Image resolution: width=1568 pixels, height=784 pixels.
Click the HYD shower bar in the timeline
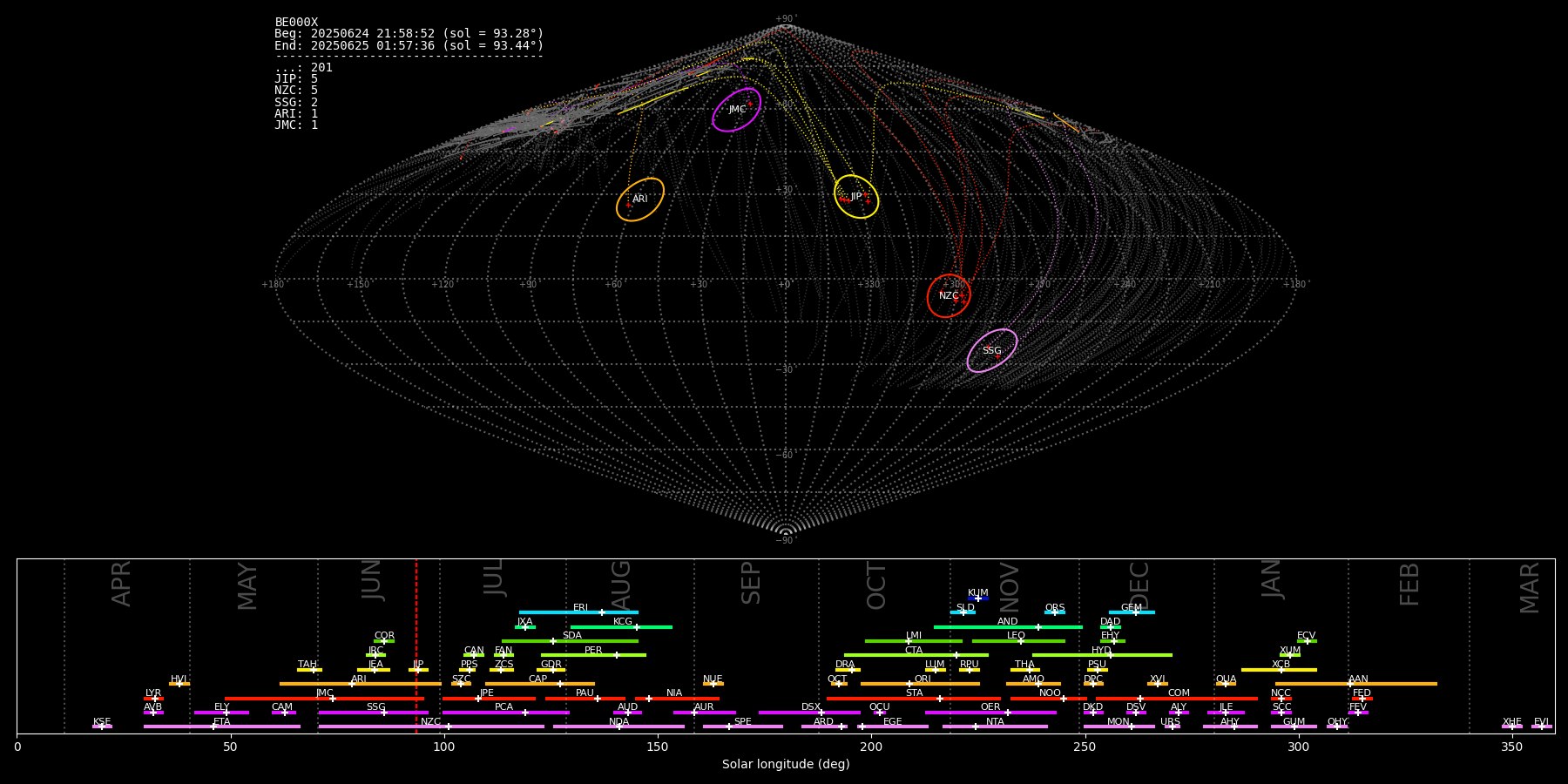point(1102,655)
